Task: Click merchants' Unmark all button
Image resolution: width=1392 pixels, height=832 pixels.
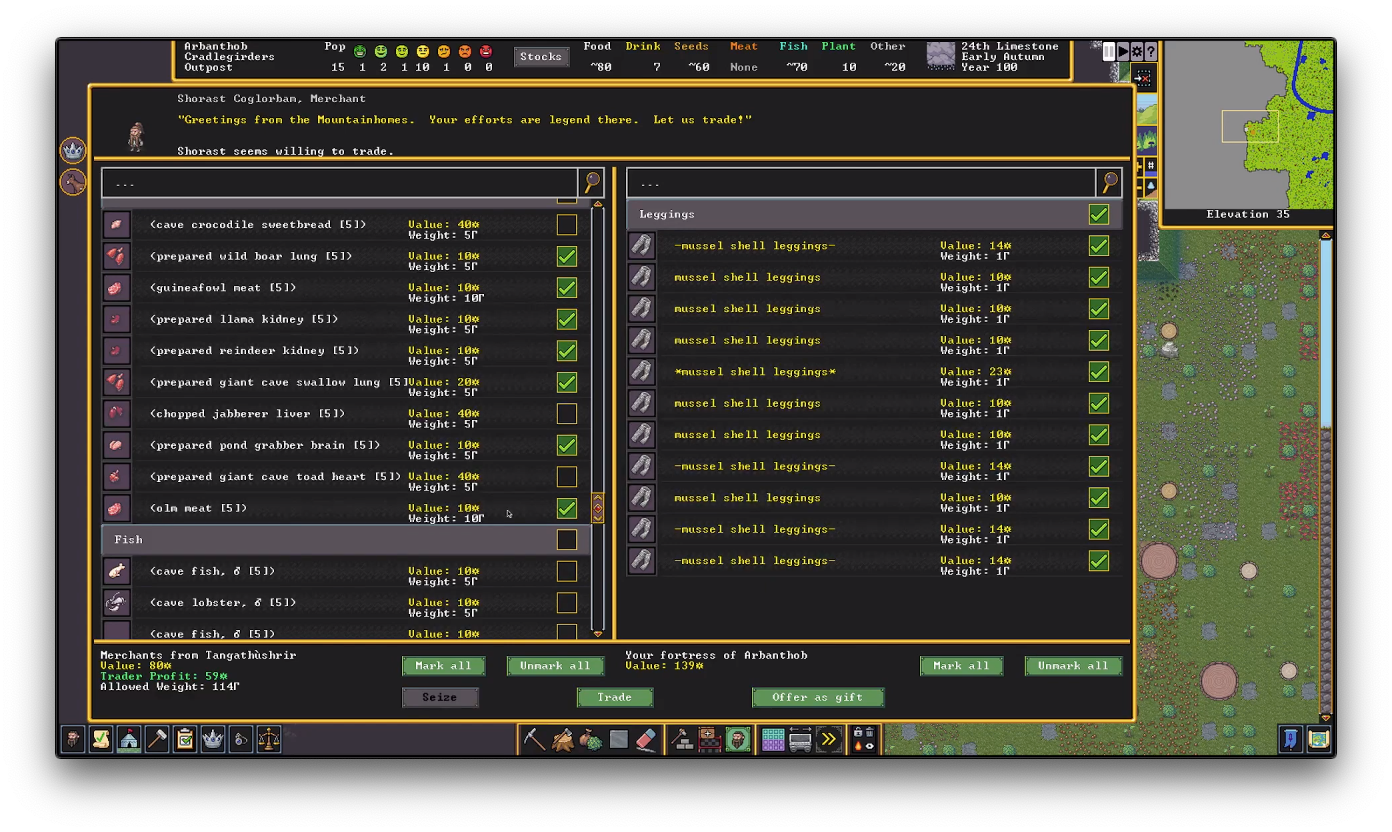Action: (x=555, y=666)
